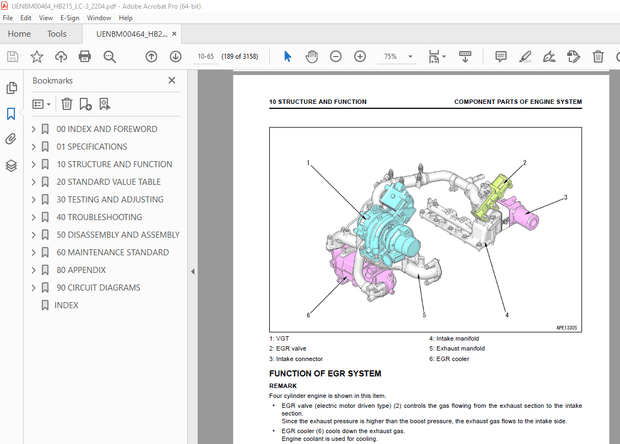Open bookmarks options dropdown menu
620x444 pixels.
(42, 104)
